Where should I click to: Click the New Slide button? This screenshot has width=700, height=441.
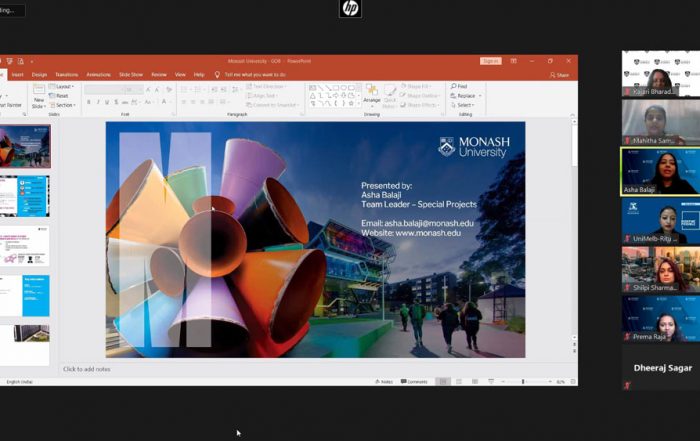pyautogui.click(x=39, y=96)
